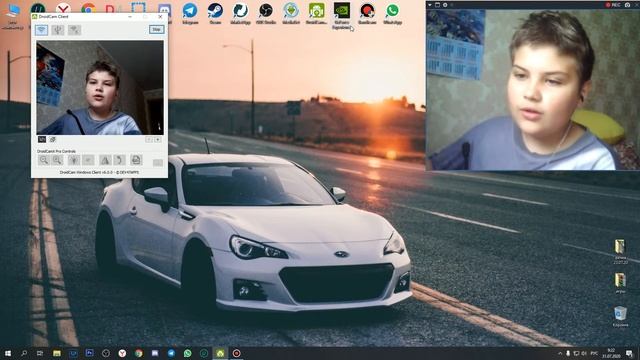Image resolution: width=640 pixels, height=360 pixels.
Task: Open the Steam desktop shortcut
Action: (215, 13)
